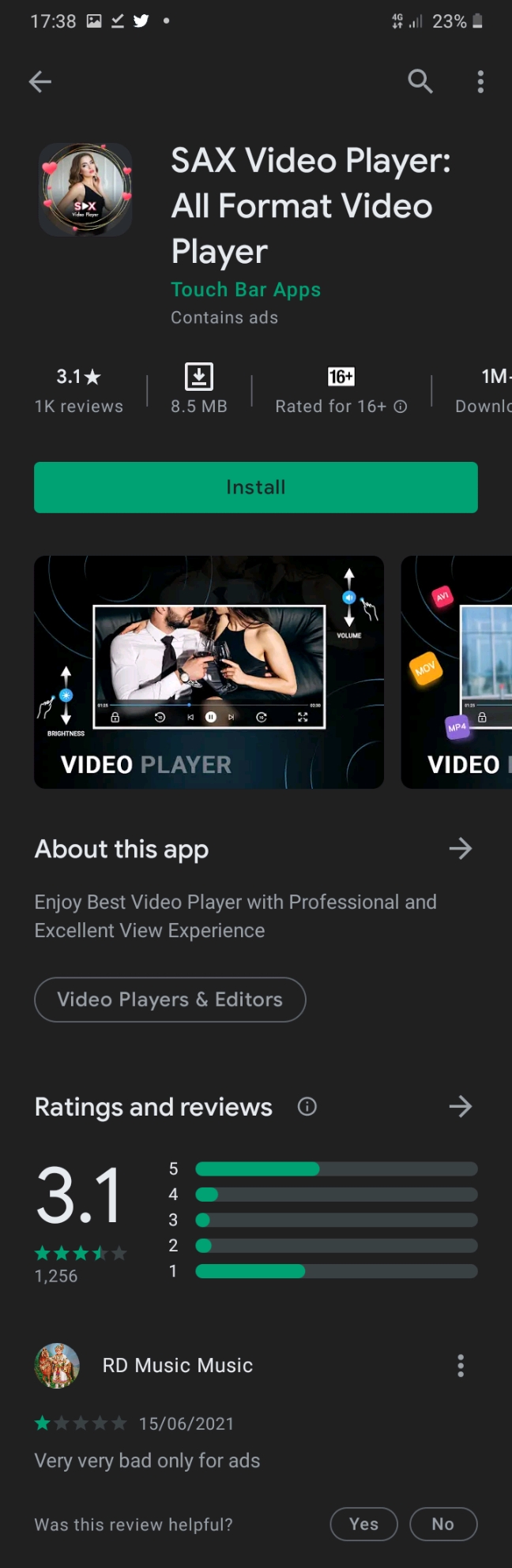Tap the back arrow icon
The image size is (512, 1568).
tap(40, 81)
